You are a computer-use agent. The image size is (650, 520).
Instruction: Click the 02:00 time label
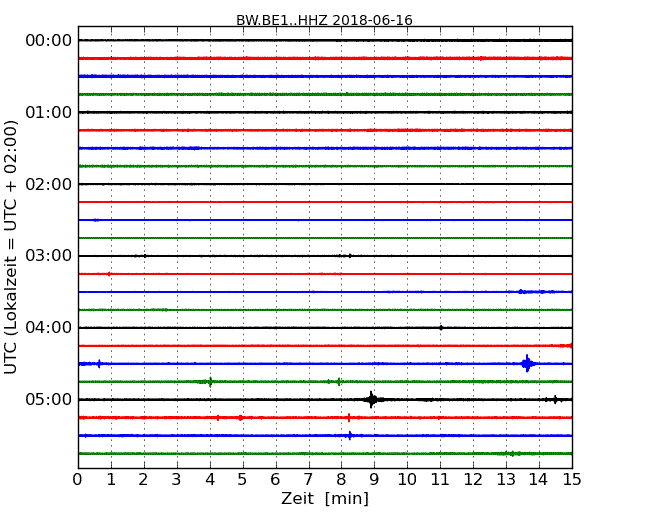pyautogui.click(x=49, y=184)
